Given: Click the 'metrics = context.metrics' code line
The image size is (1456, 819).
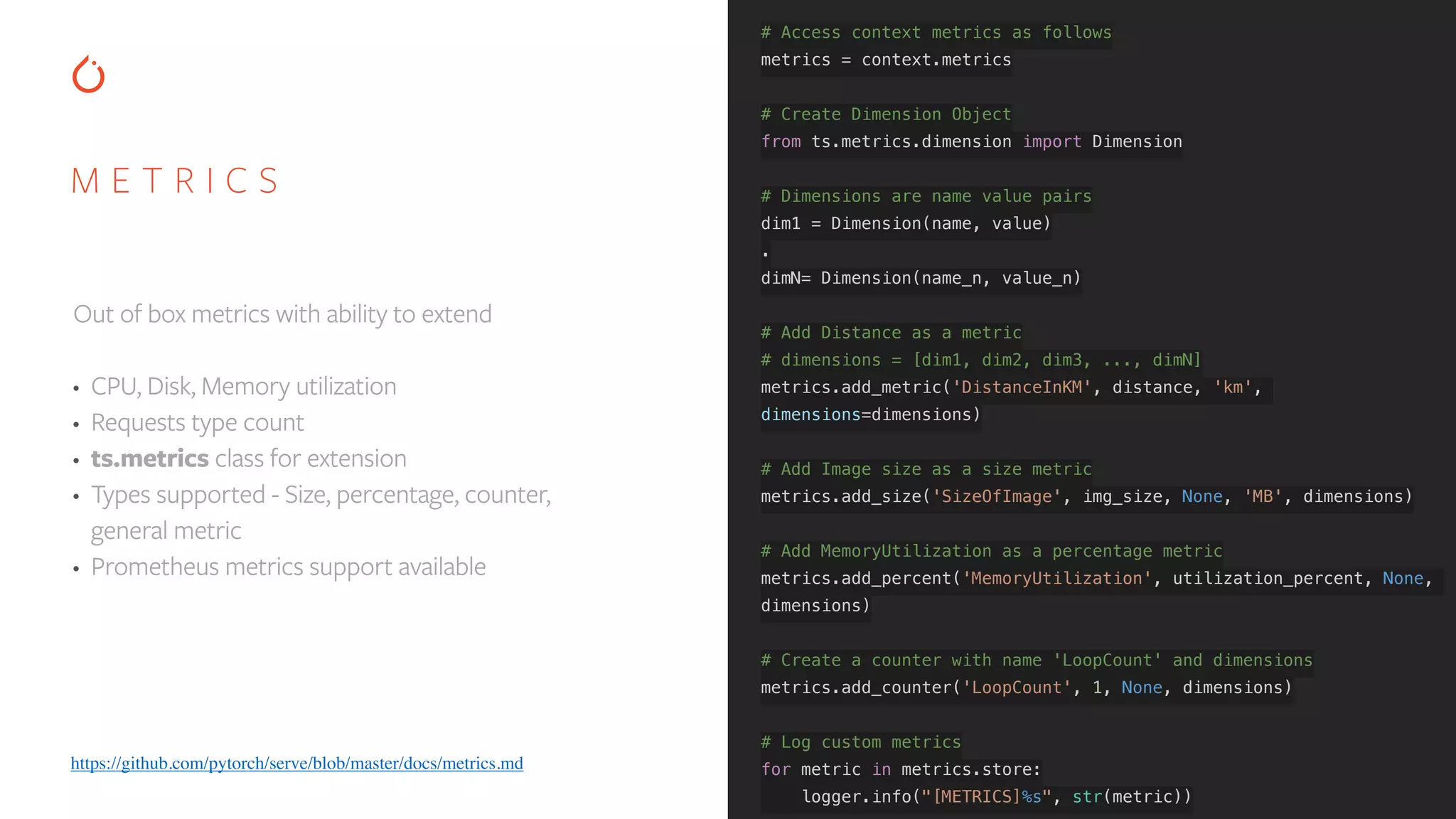Looking at the screenshot, I should 885,60.
